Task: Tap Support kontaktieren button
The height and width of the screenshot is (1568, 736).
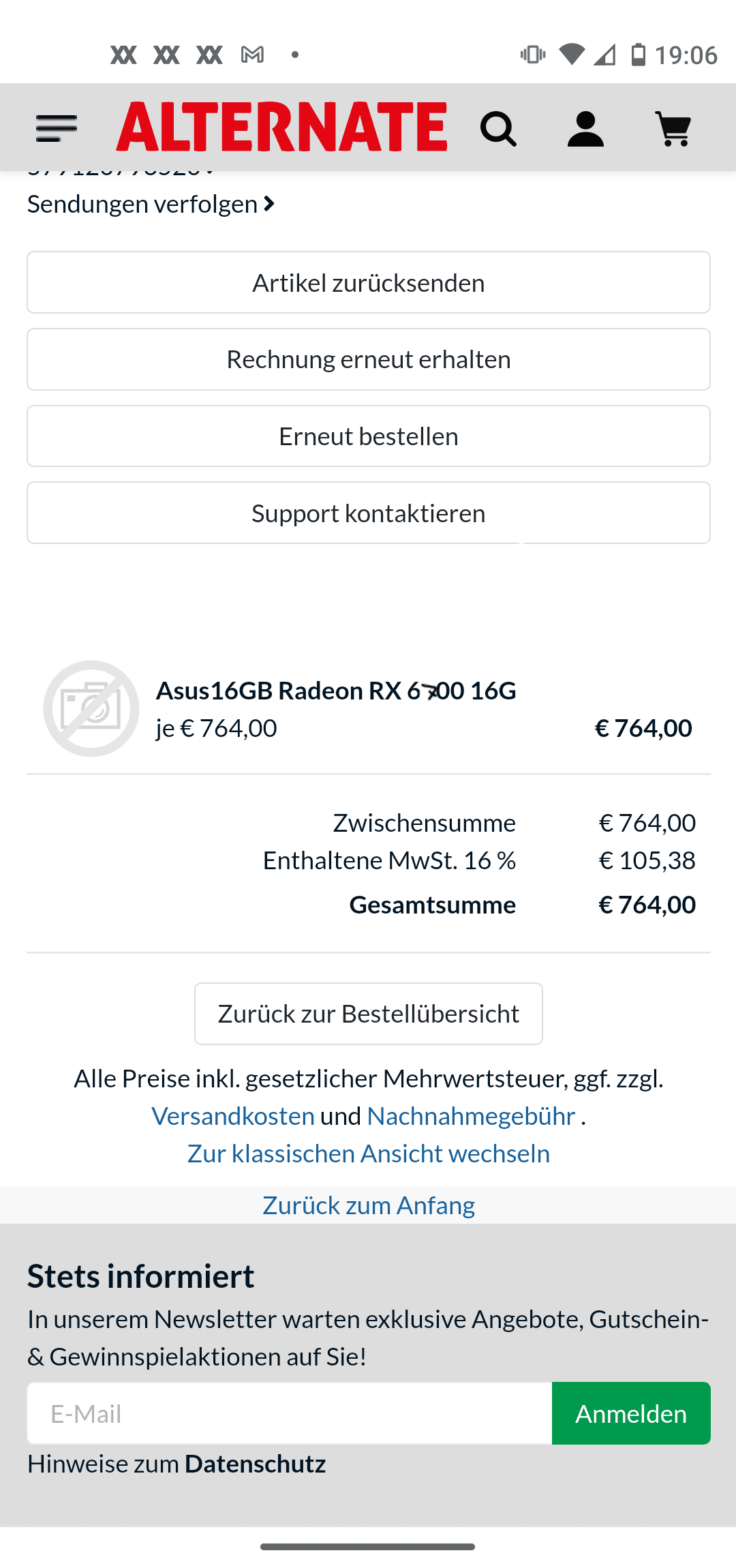Action: (x=369, y=513)
